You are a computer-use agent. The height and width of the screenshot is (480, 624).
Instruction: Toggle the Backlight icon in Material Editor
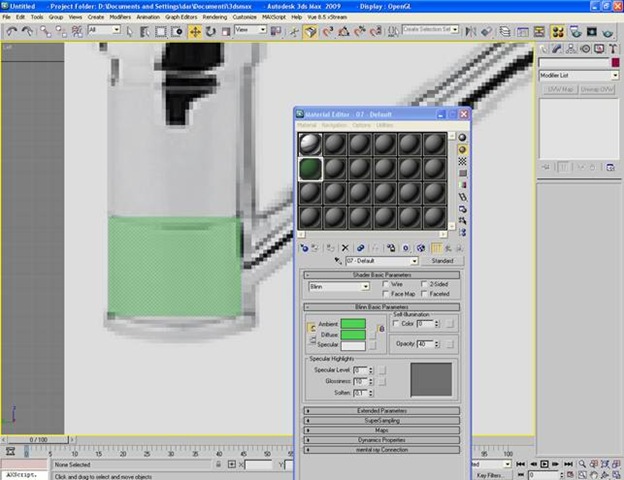tap(462, 149)
